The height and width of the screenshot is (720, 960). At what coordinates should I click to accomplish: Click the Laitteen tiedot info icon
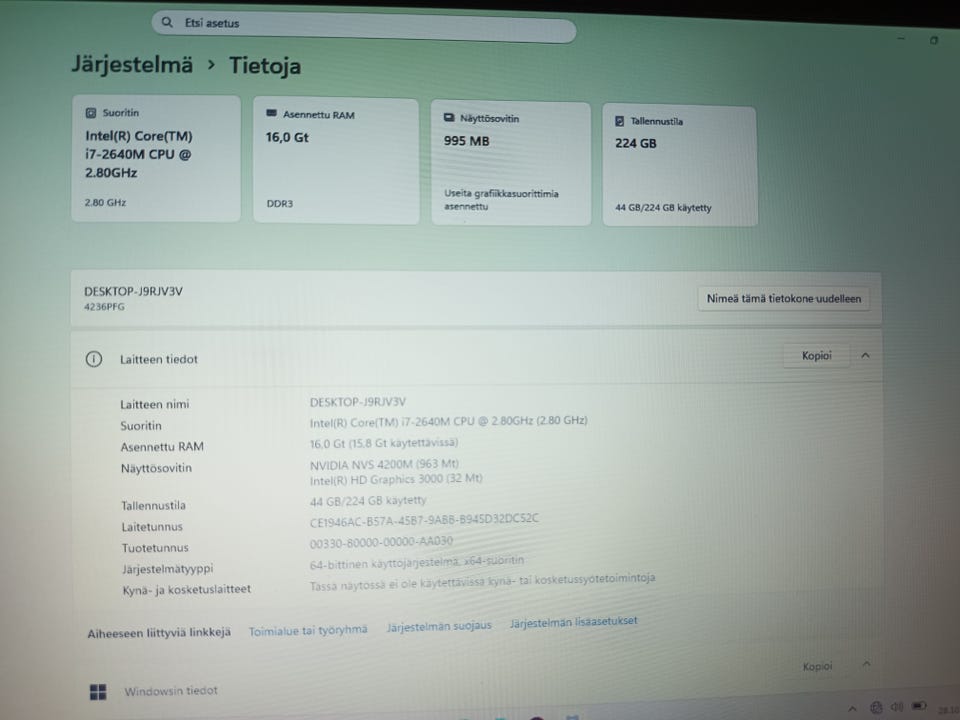pyautogui.click(x=94, y=359)
